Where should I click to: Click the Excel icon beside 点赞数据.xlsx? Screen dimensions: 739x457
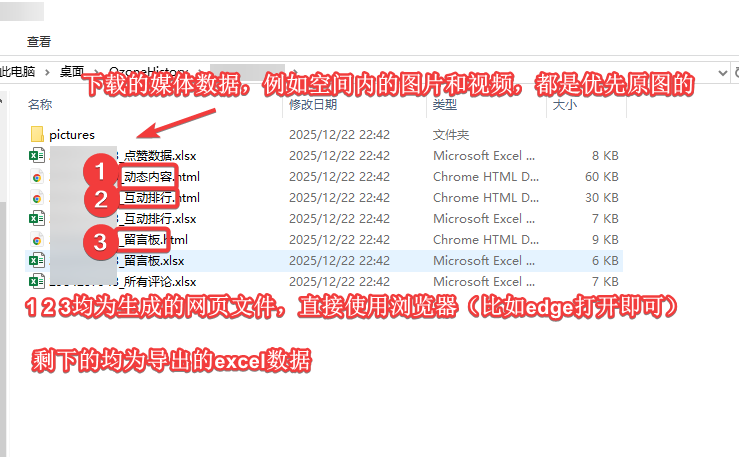37,155
